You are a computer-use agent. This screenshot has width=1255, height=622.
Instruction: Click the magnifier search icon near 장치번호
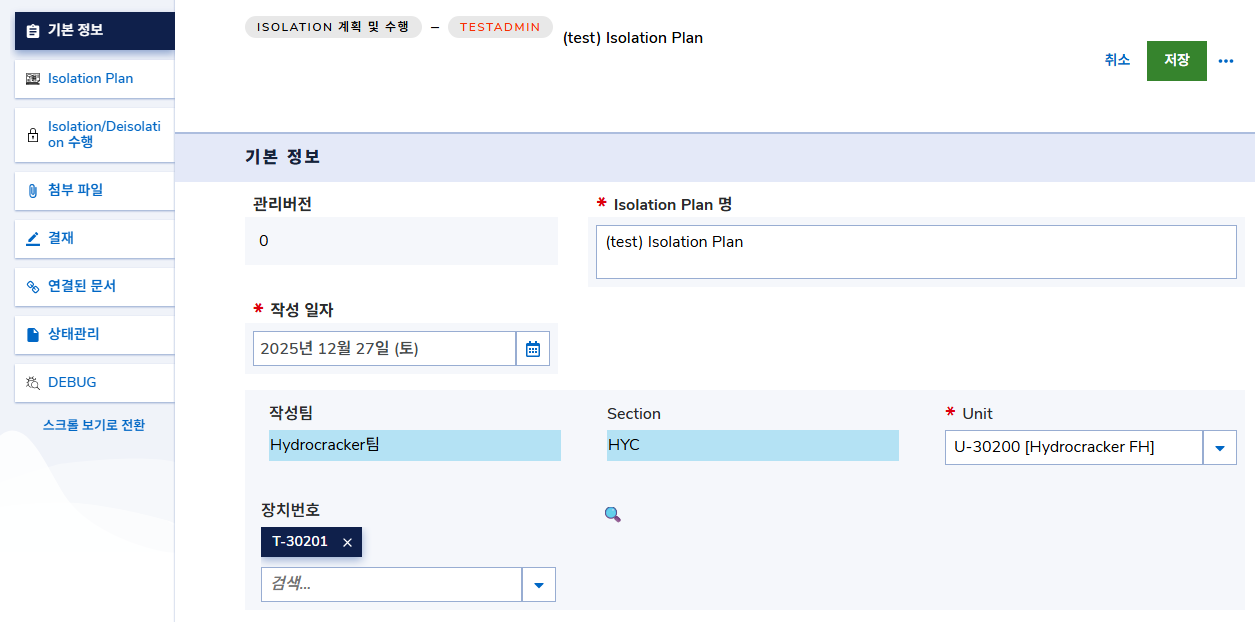coord(612,514)
